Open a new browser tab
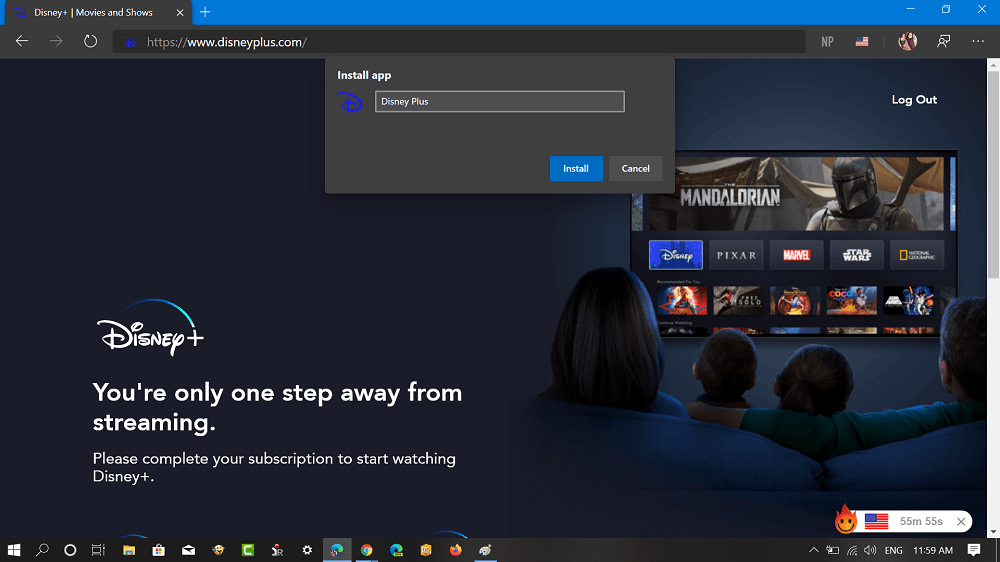The height and width of the screenshot is (562, 1000). 205,12
